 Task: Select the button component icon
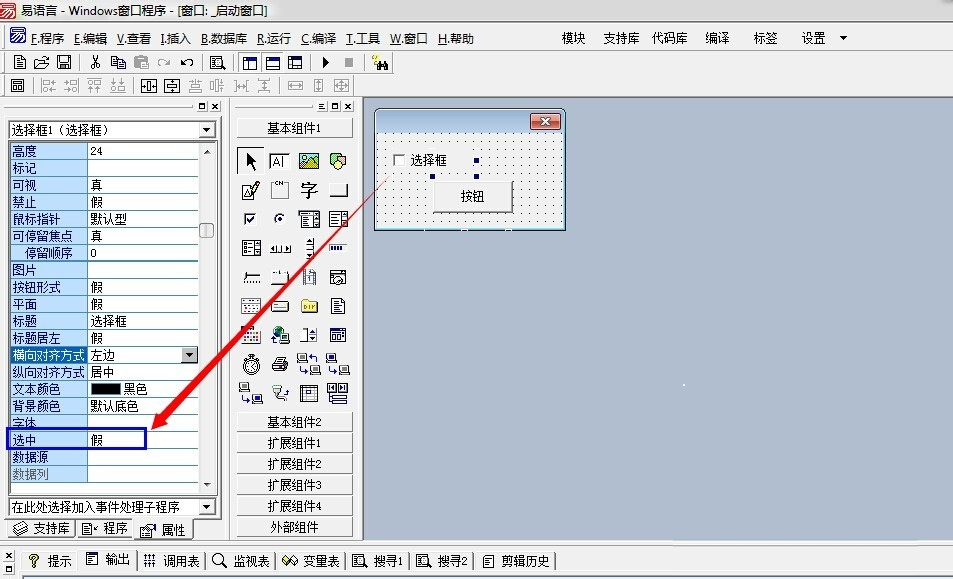coord(338,190)
